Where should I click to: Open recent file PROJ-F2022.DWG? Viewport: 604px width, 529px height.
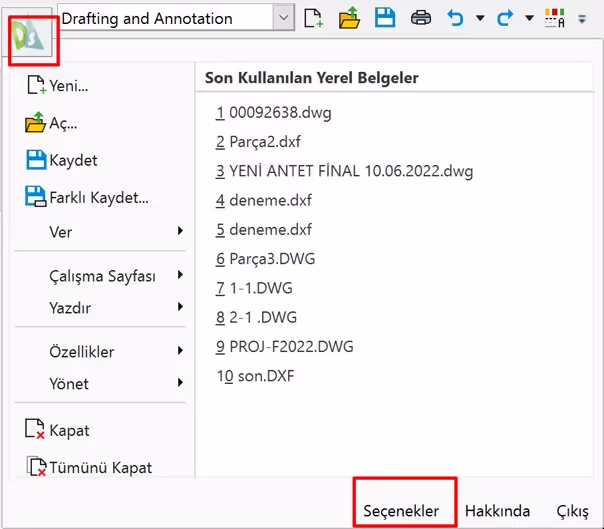(284, 347)
